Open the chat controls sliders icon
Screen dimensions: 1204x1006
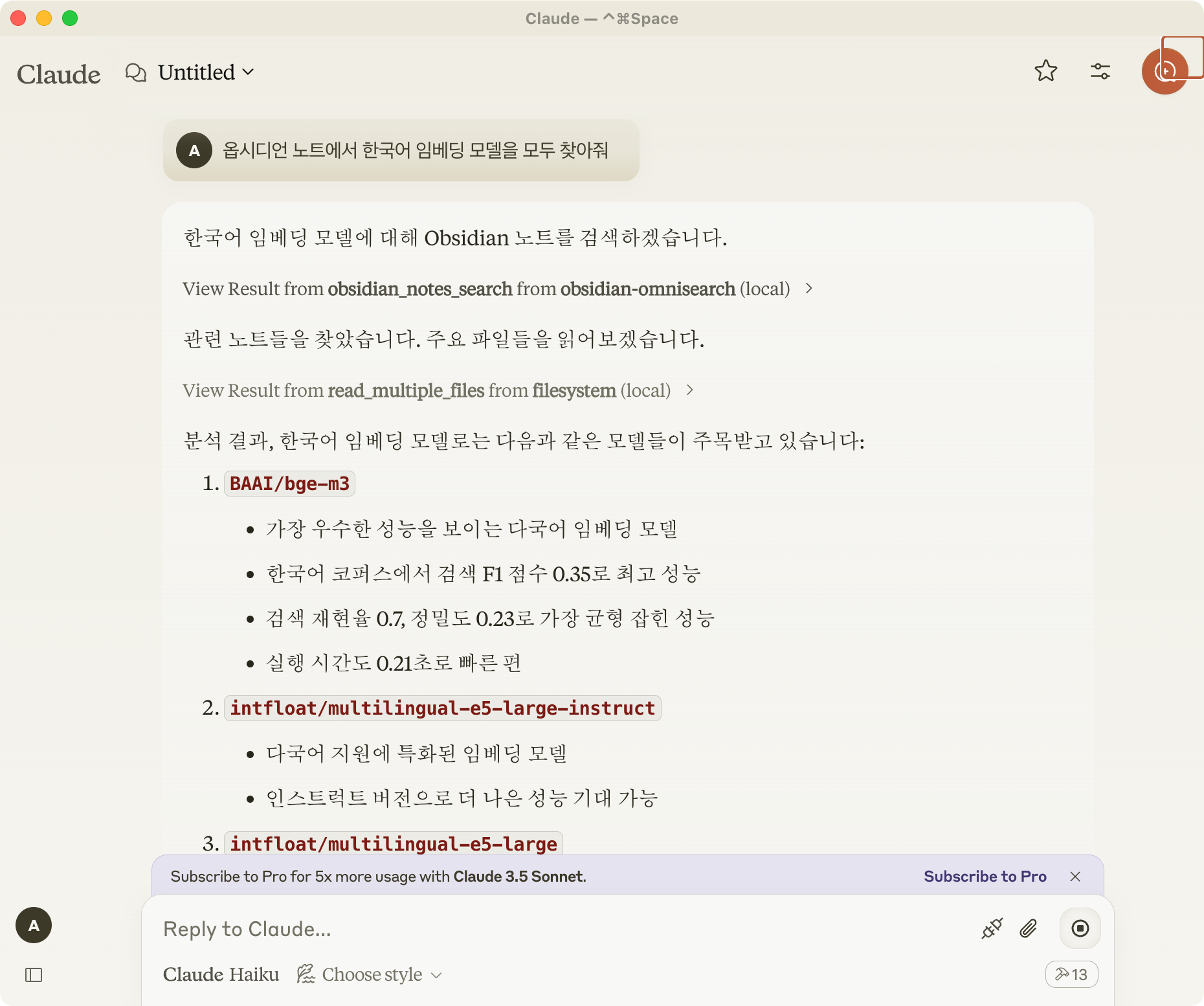[x=1100, y=71]
